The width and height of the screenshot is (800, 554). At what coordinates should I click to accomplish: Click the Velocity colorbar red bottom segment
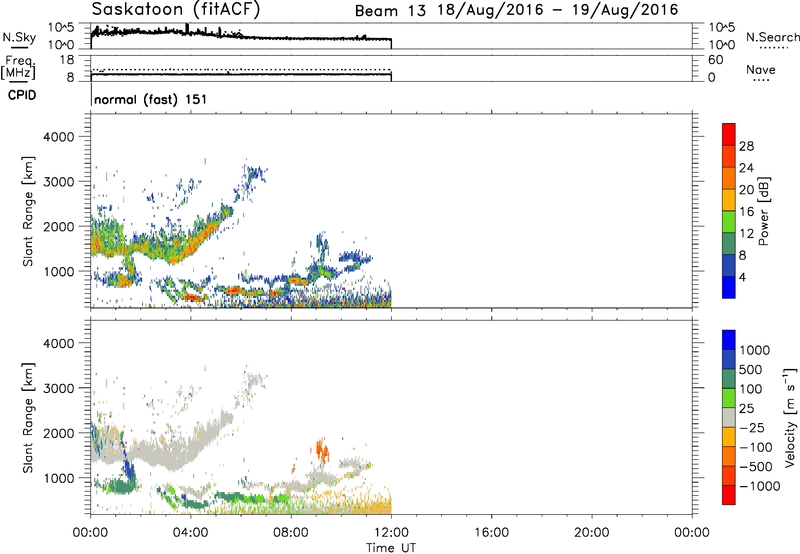[x=729, y=495]
